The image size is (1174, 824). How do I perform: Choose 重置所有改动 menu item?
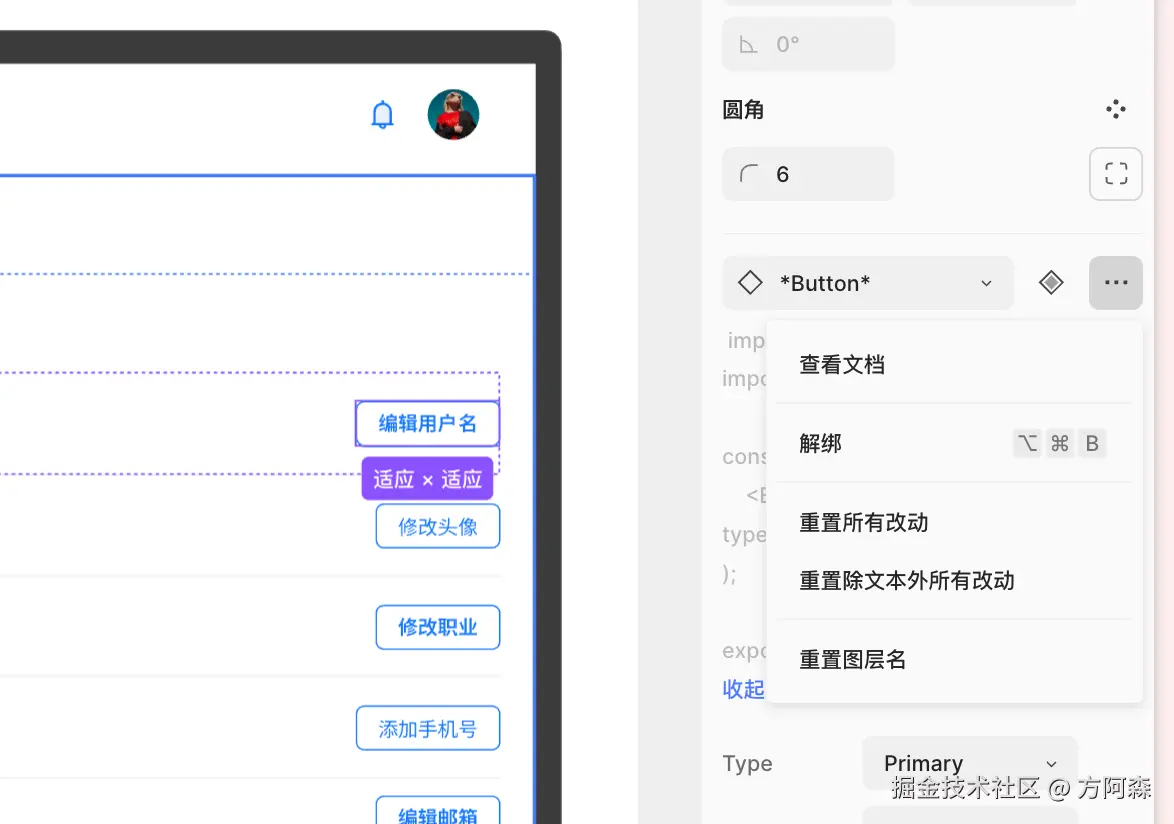point(954,522)
